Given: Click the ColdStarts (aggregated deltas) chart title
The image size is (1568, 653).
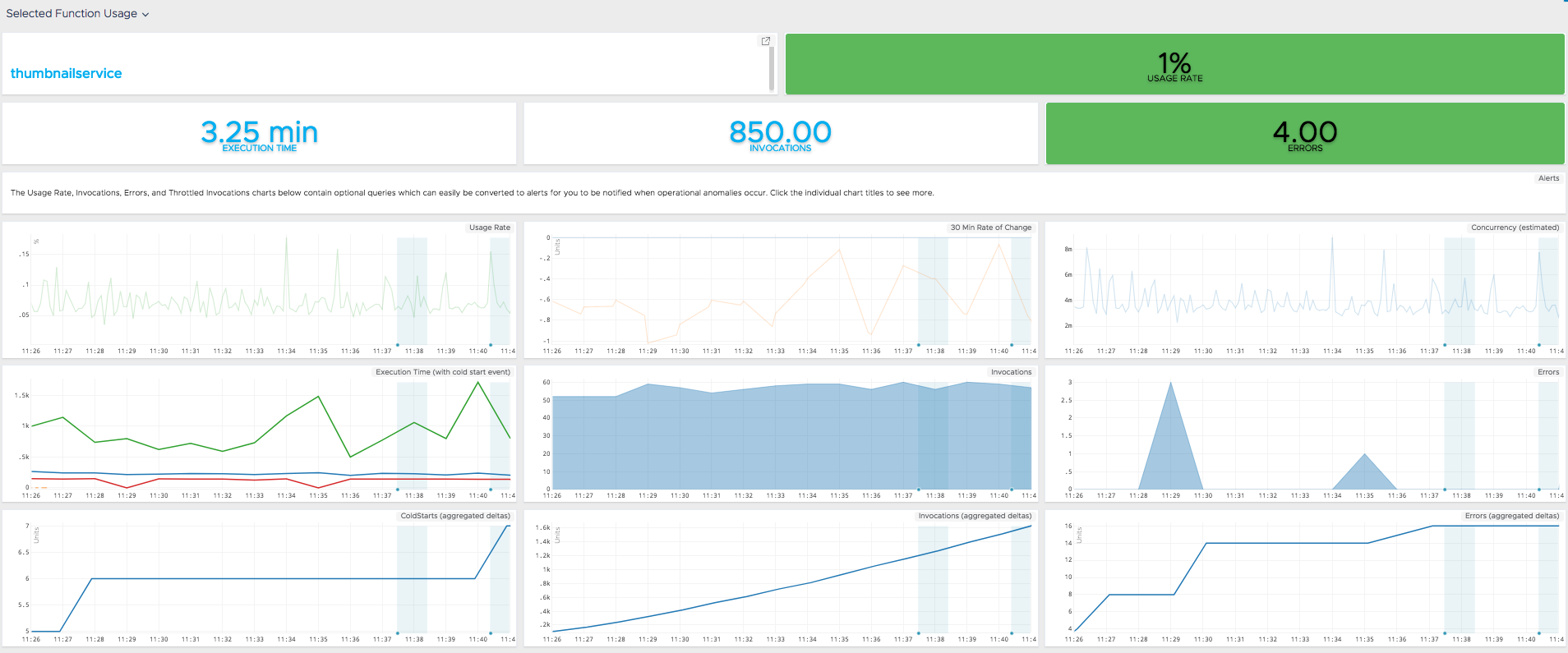Looking at the screenshot, I should [x=454, y=516].
